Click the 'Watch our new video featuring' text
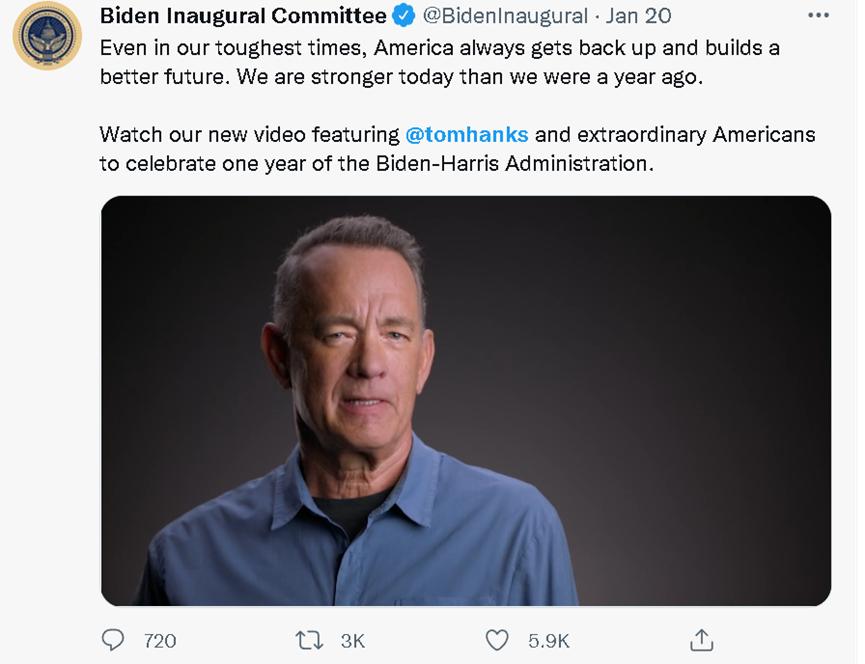The width and height of the screenshot is (865, 664). coord(250,134)
